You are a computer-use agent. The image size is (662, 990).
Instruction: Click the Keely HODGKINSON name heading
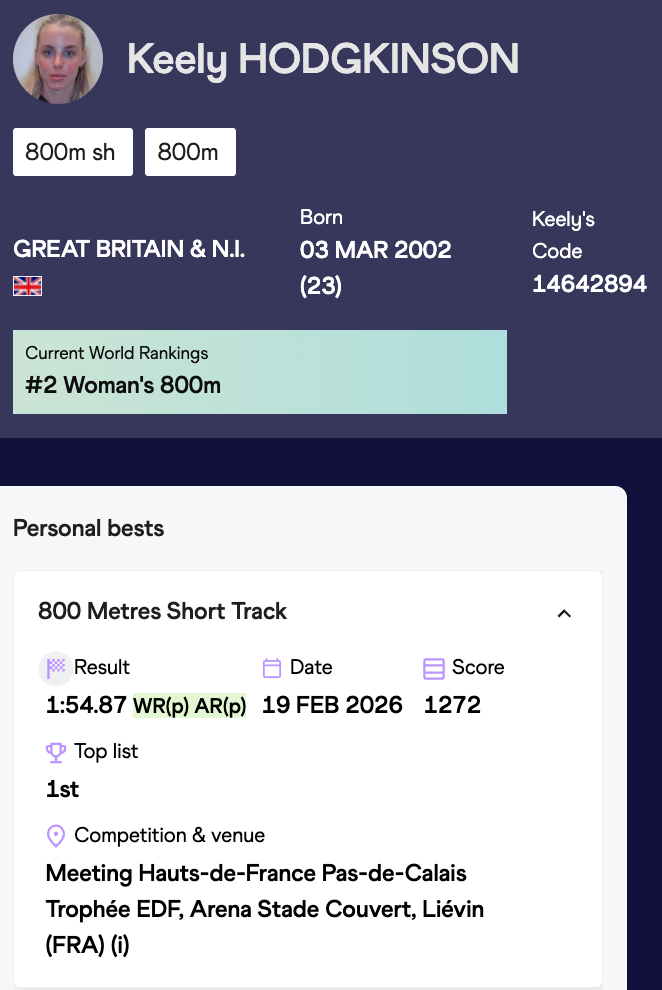(x=322, y=60)
